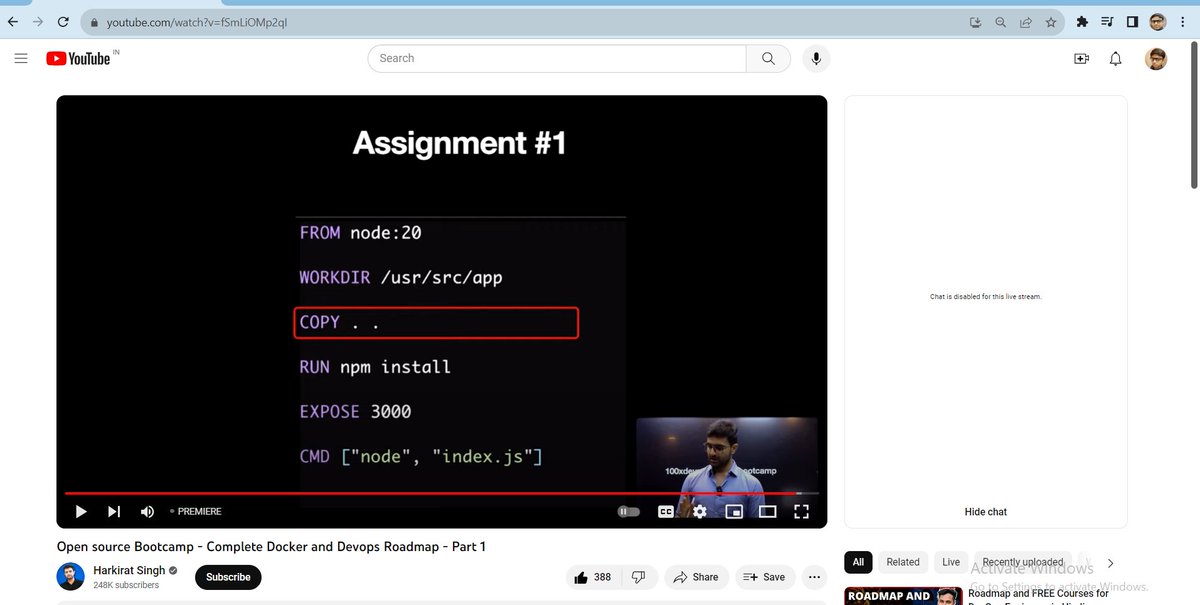Open video settings gear
The image size is (1200, 605).
[x=700, y=511]
